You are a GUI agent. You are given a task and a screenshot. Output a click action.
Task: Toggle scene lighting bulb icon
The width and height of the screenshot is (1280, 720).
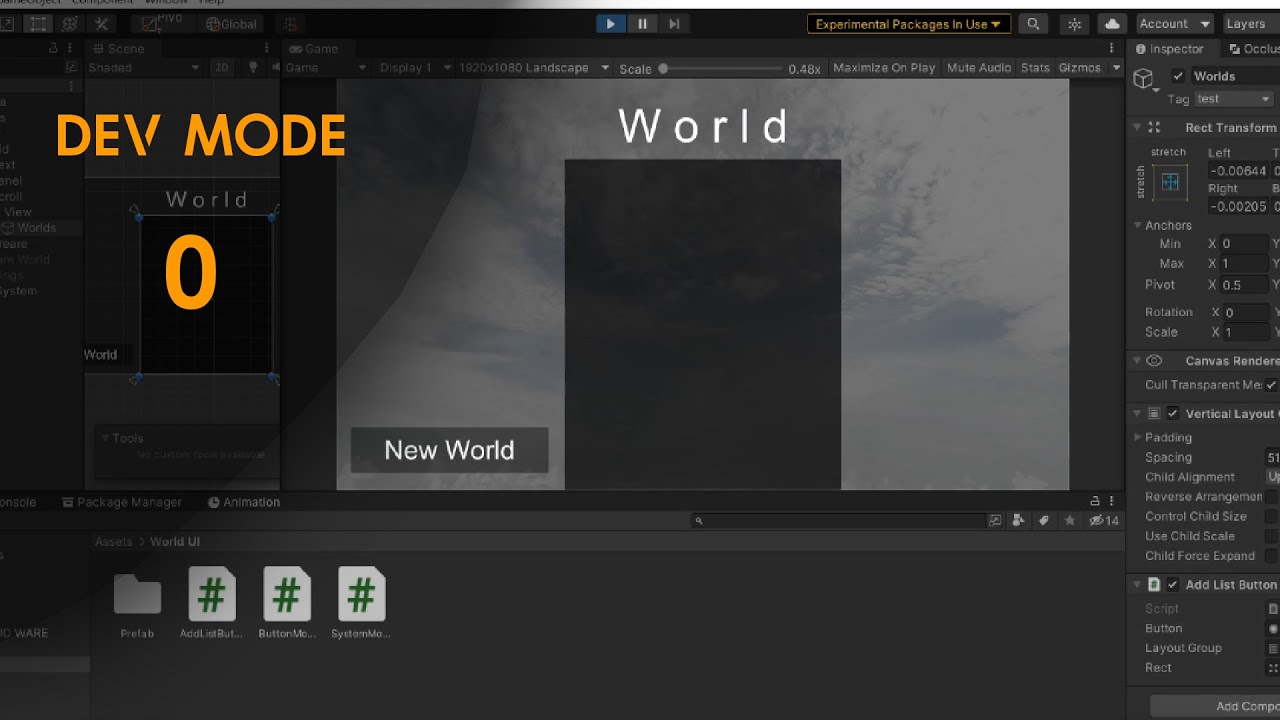click(253, 68)
